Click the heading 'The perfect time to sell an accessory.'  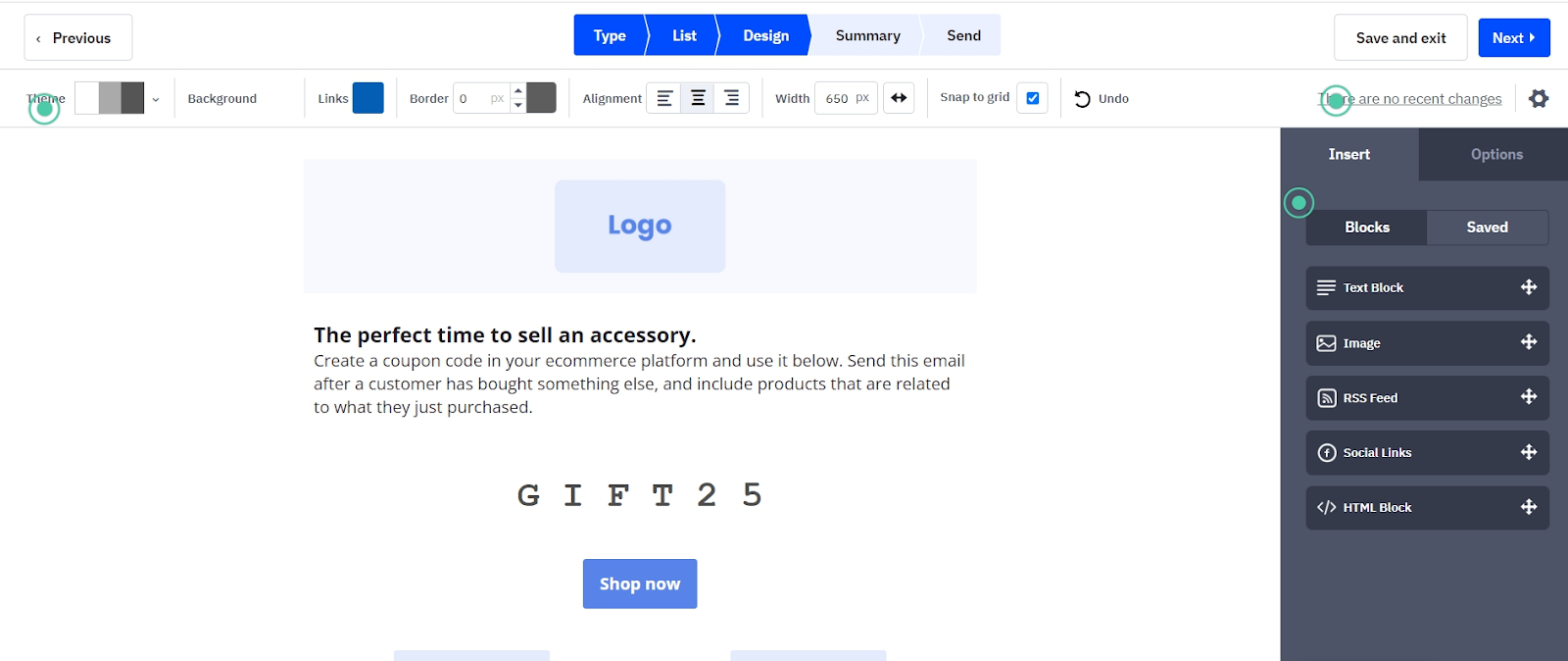click(x=505, y=335)
